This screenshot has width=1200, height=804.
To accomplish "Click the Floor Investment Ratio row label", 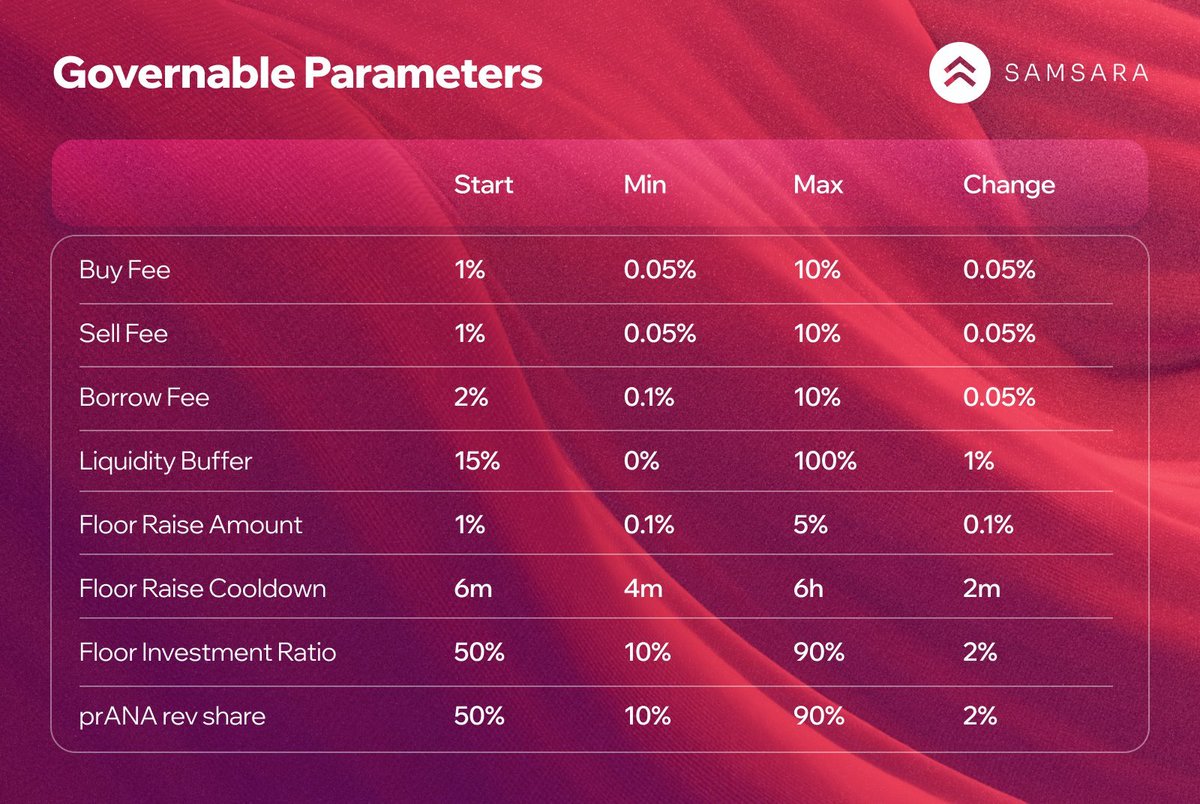I will pos(207,652).
